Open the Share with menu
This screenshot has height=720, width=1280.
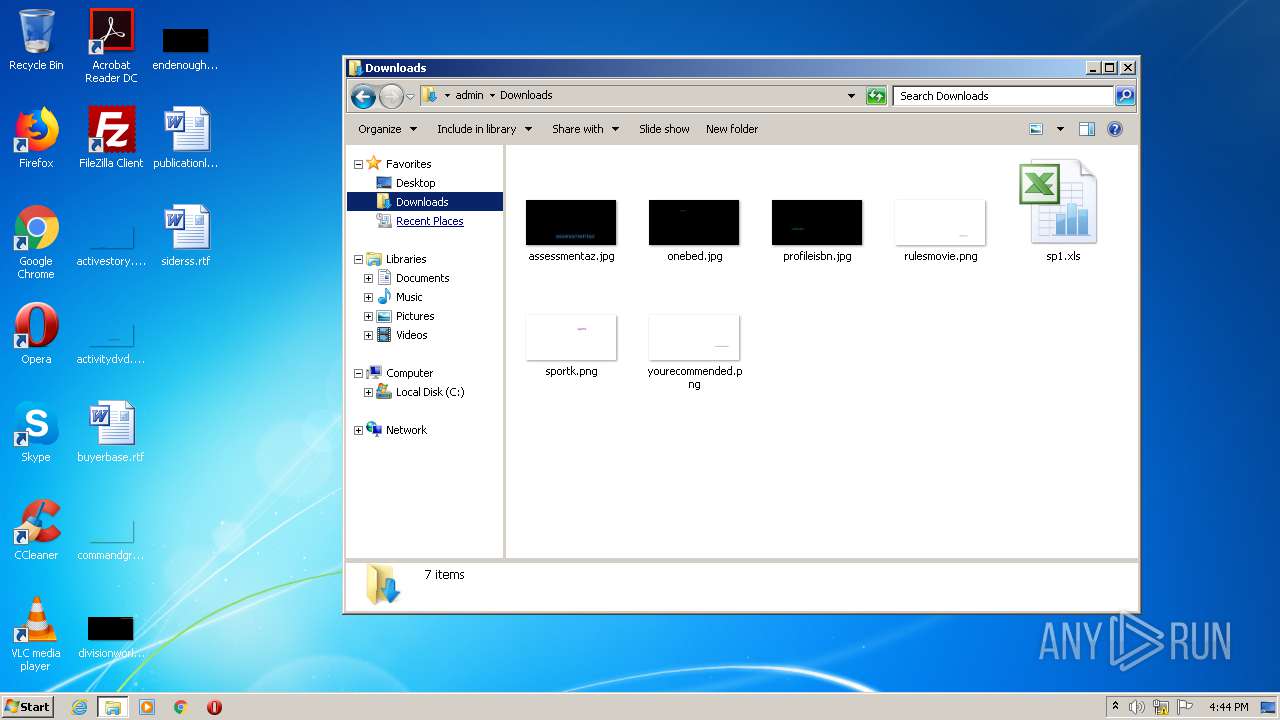click(586, 129)
